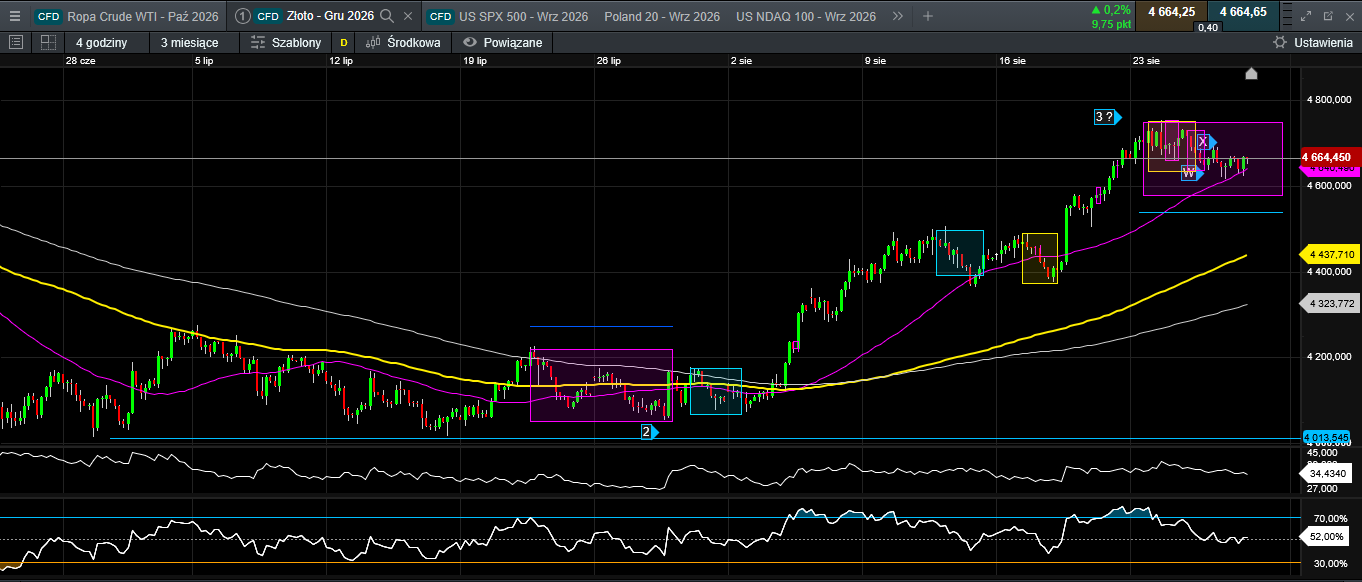1362x582 pixels.
Task: Open Szablony templates button
Action: pos(285,42)
